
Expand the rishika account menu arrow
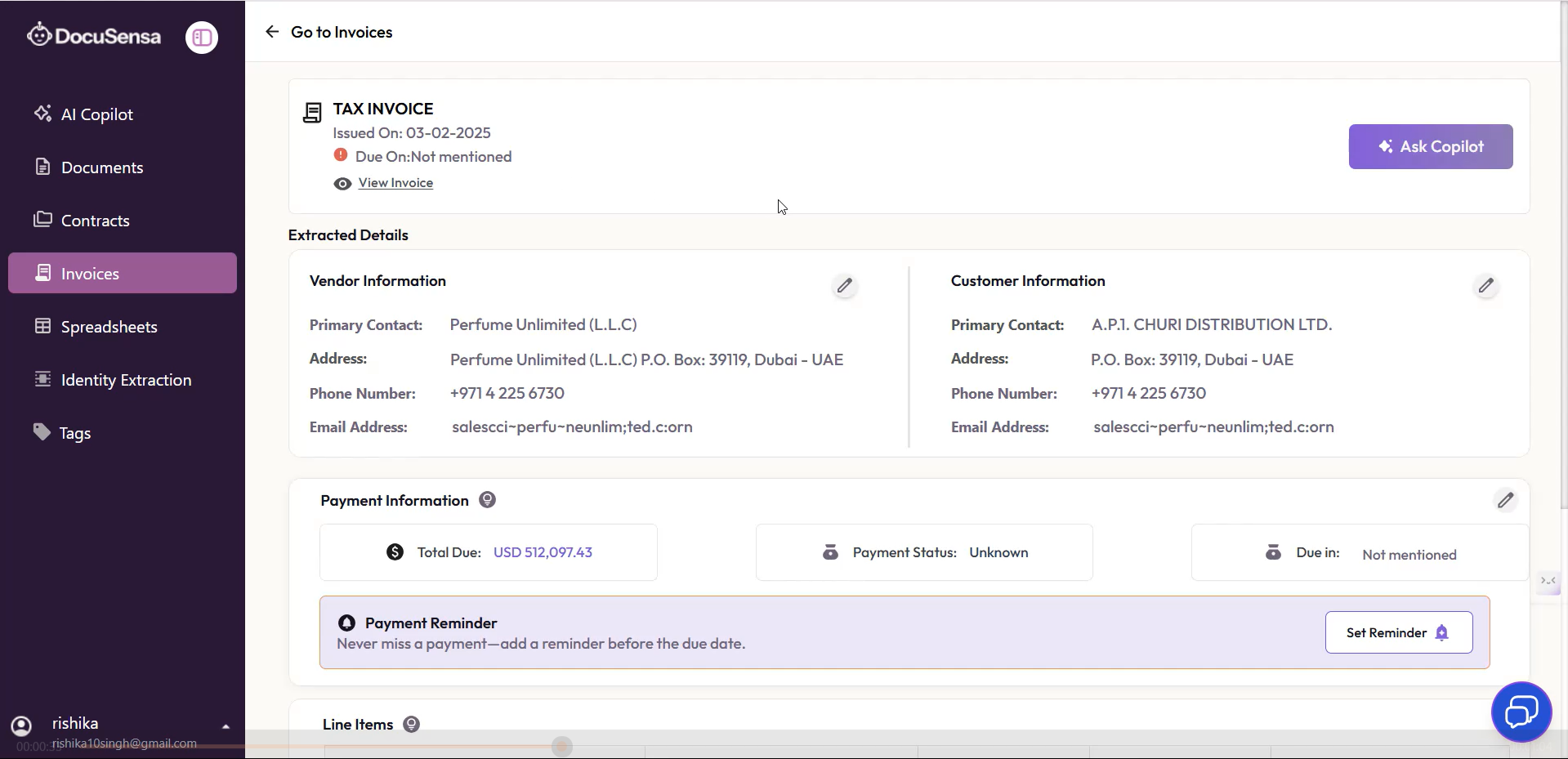(226, 726)
